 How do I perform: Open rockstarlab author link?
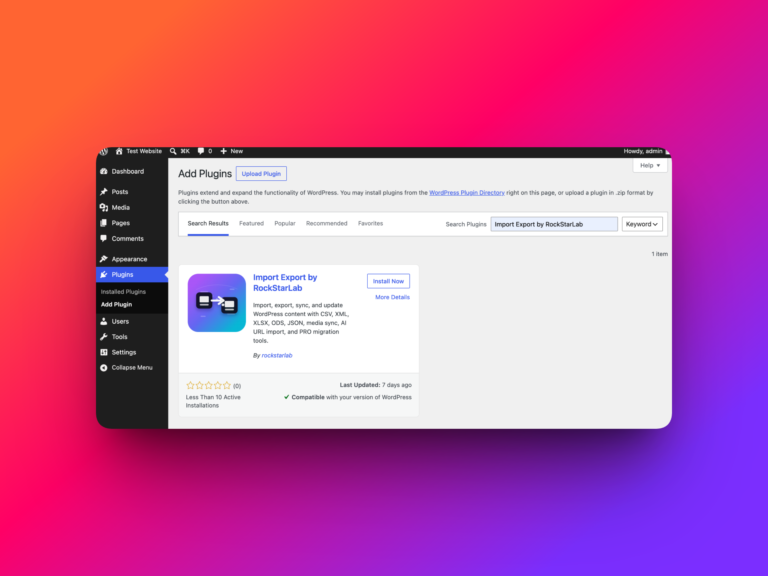click(277, 356)
